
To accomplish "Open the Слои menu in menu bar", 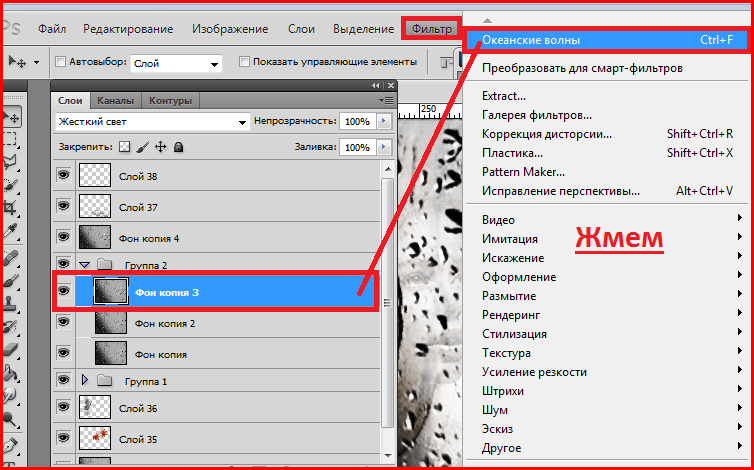I will pyautogui.click(x=302, y=29).
